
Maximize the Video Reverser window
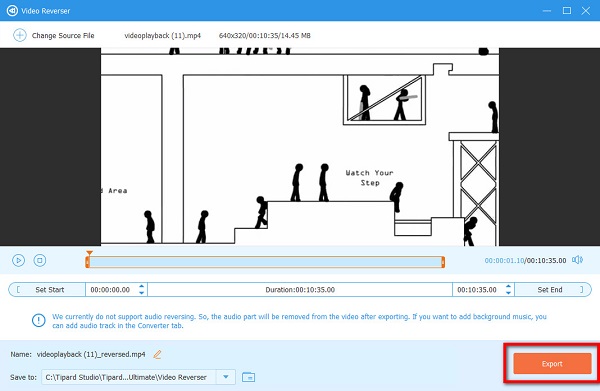pyautogui.click(x=567, y=11)
